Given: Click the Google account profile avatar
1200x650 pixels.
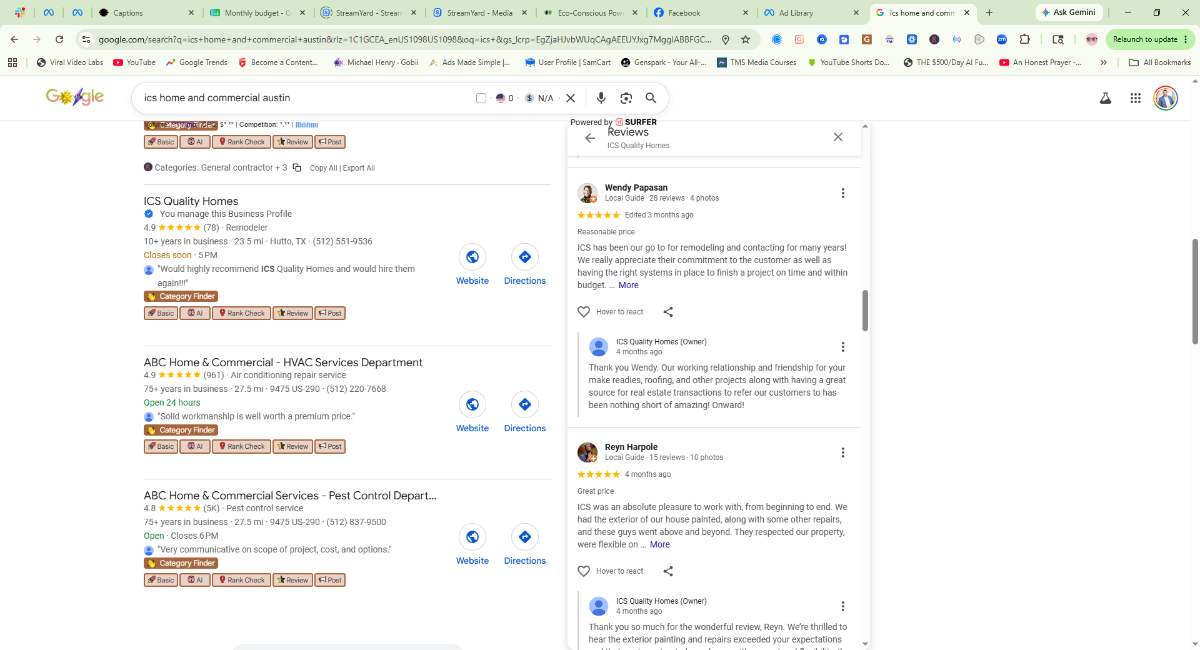Looking at the screenshot, I should pyautogui.click(x=1165, y=98).
